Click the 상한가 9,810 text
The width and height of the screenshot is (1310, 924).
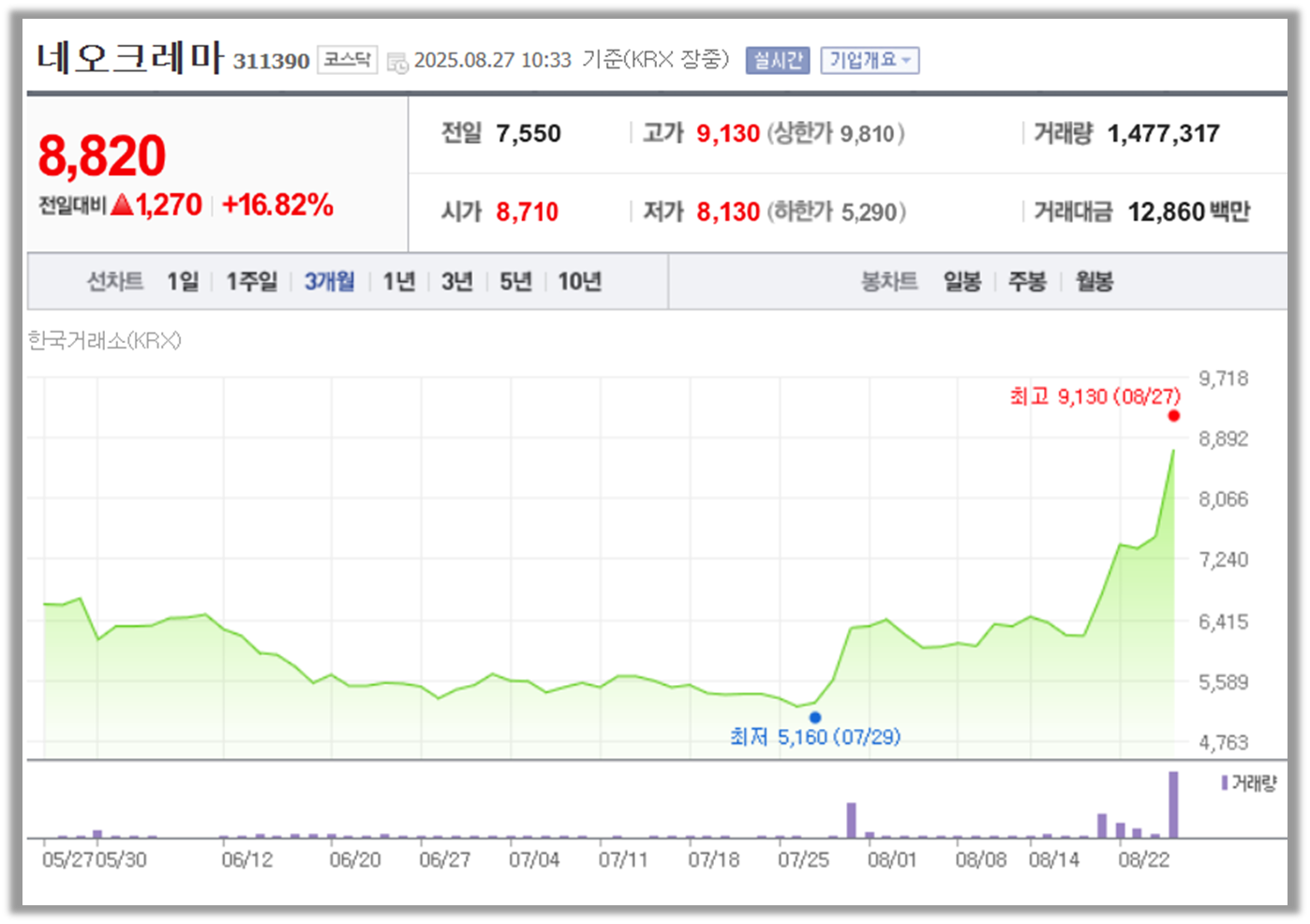pos(837,133)
